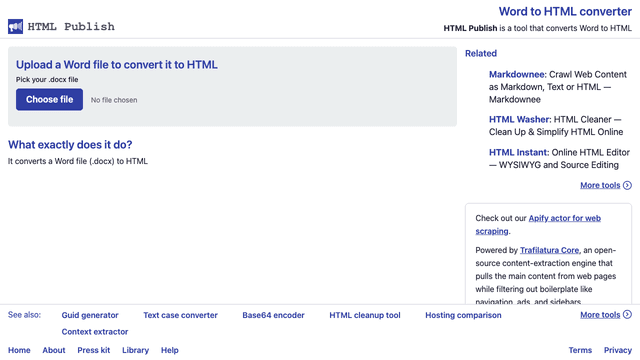The width and height of the screenshot is (640, 360).
Task: Open the Word to HTML converter heading link
Action: point(565,11)
